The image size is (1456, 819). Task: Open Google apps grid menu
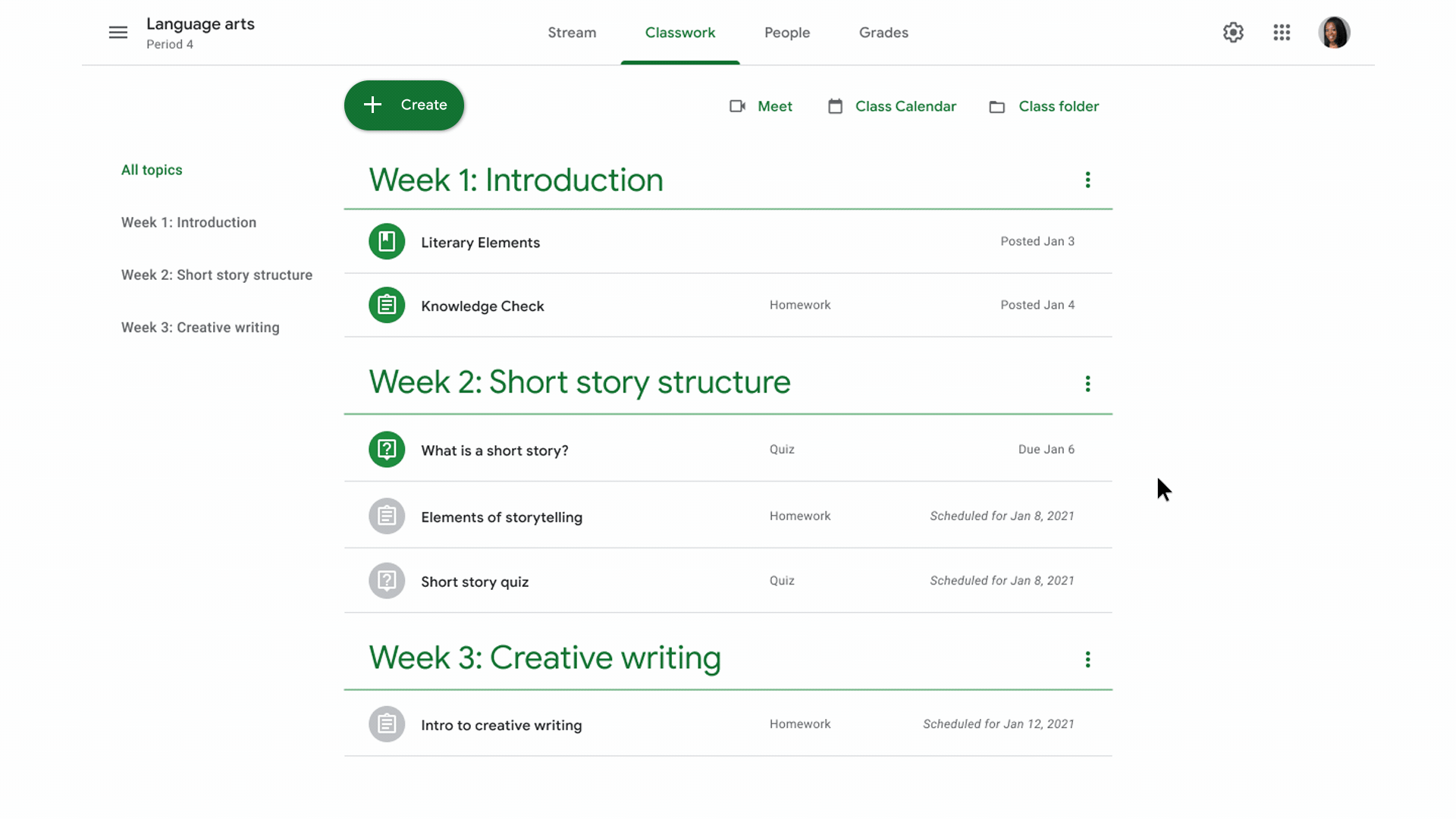pyautogui.click(x=1283, y=32)
